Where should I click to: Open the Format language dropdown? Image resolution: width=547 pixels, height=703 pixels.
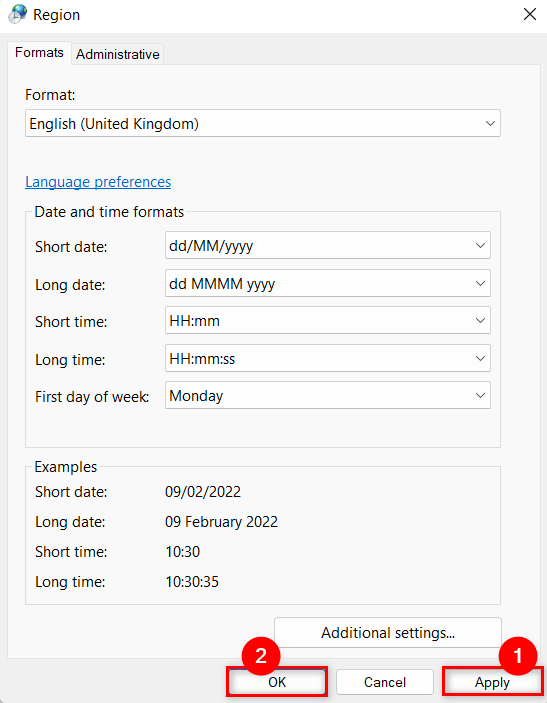263,123
